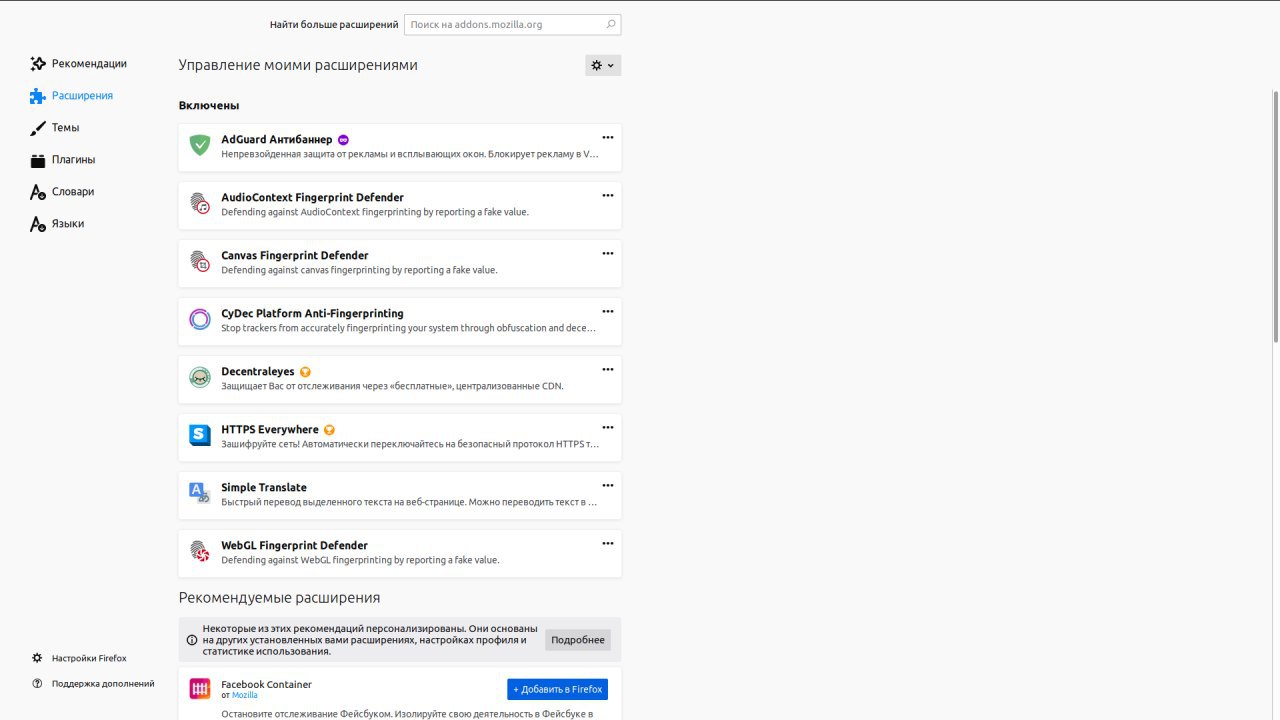
Task: Click the Canvas Fingerprint Defender icon
Action: pos(200,261)
